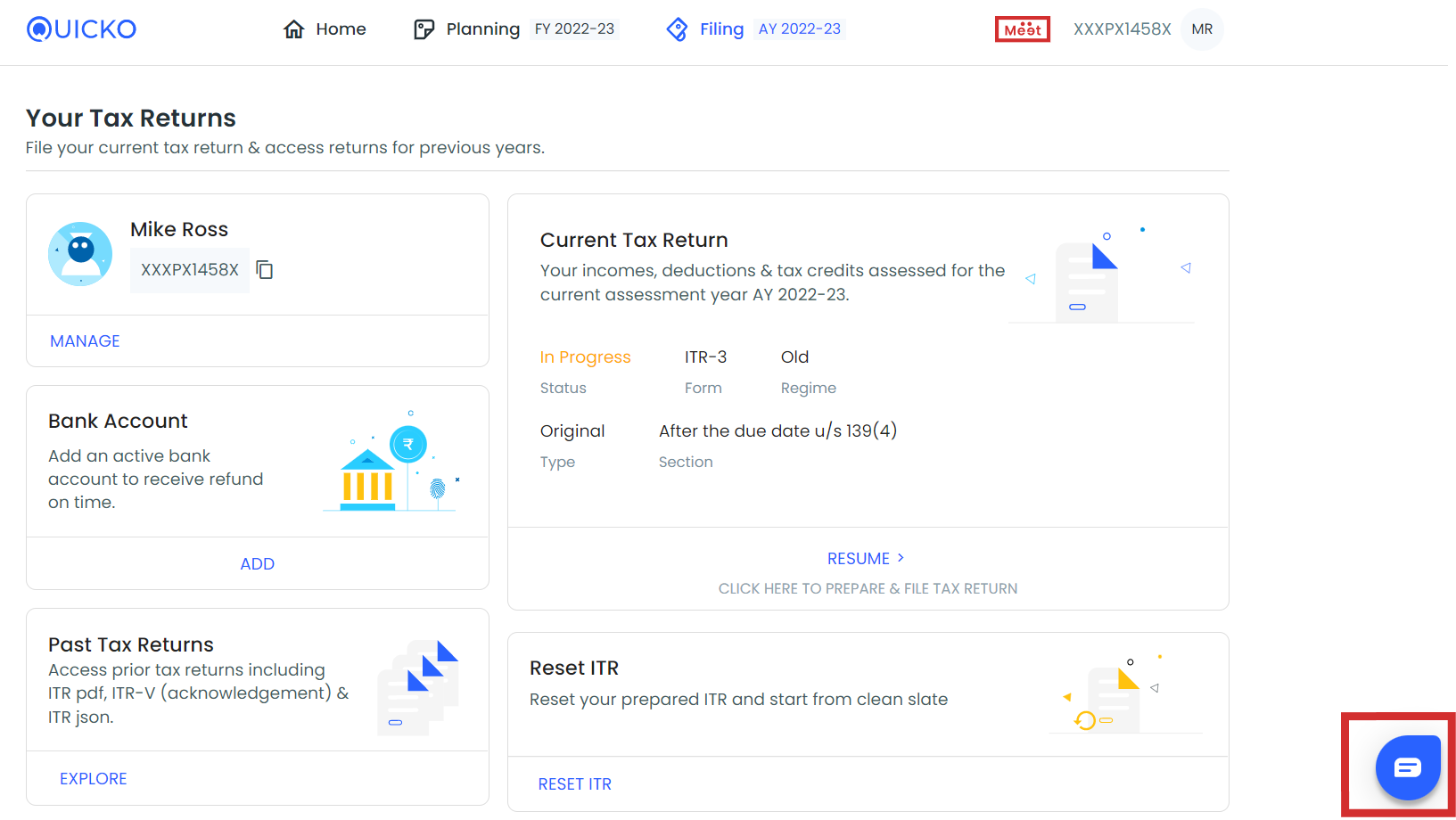Screen dimensions: 1456x820
Task: Select the AY 2022-23 badge
Action: point(800,29)
